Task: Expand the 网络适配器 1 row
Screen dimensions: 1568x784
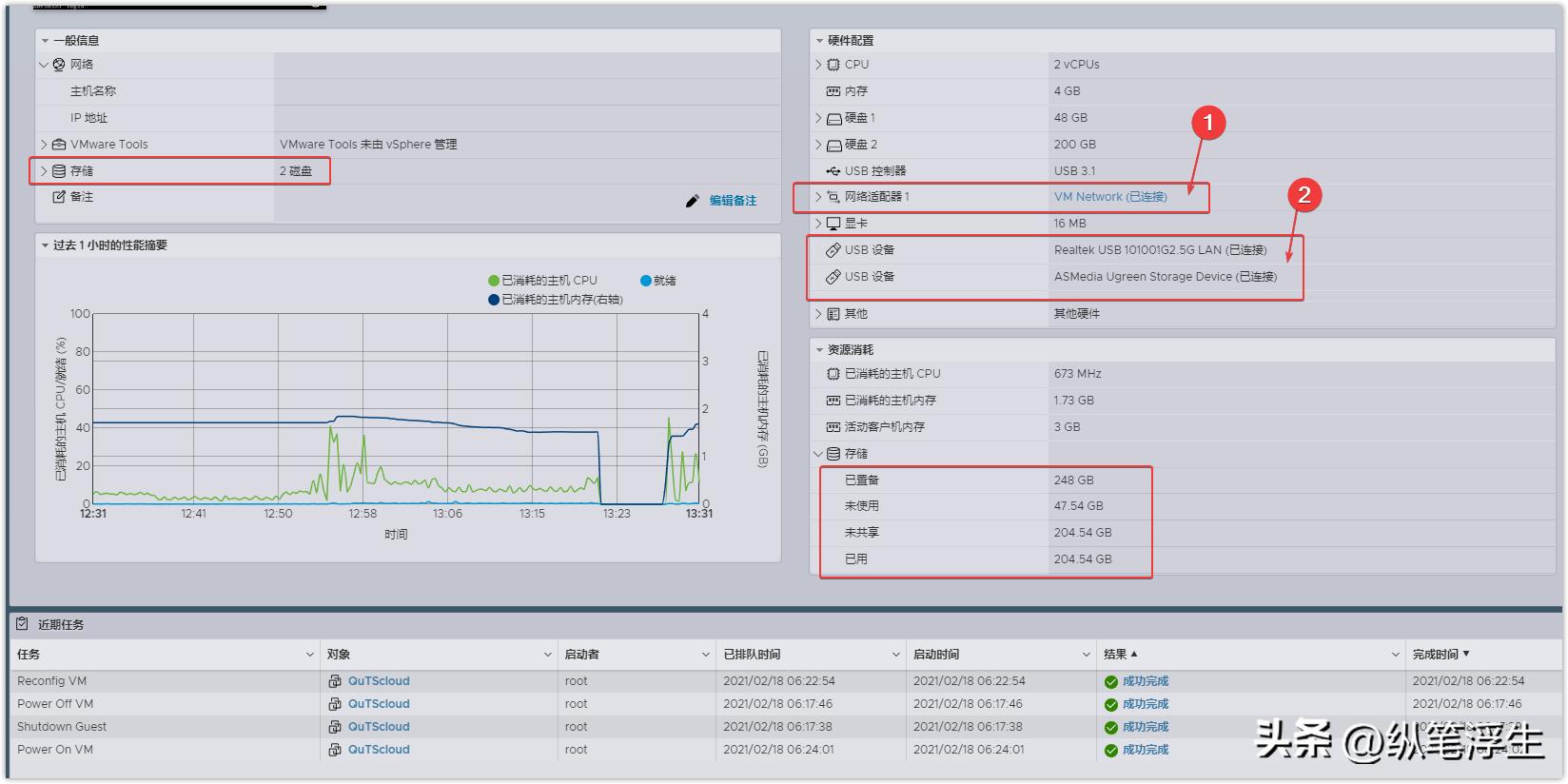Action: tap(818, 197)
